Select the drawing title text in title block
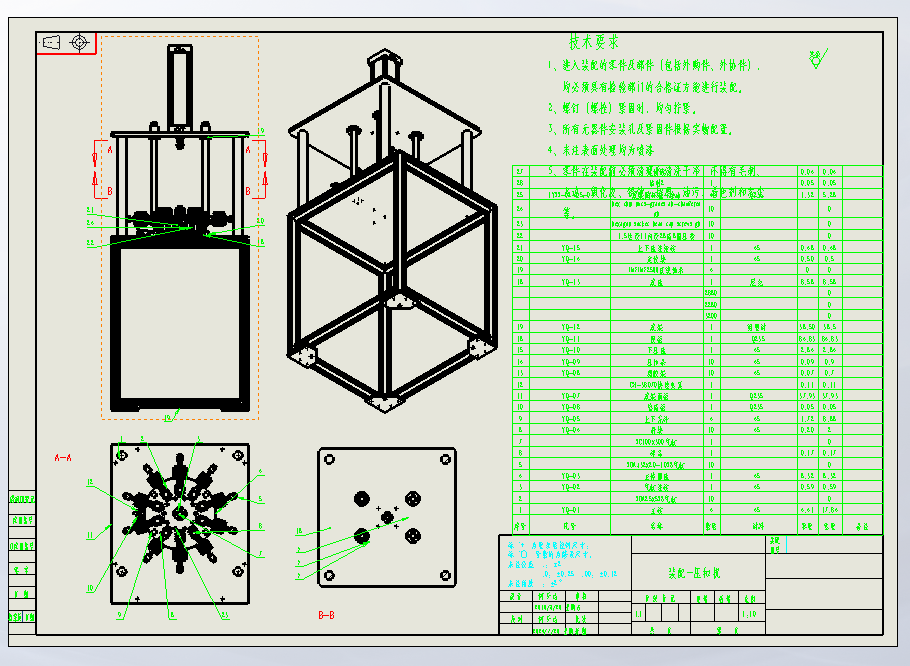The image size is (910, 666). tap(694, 573)
